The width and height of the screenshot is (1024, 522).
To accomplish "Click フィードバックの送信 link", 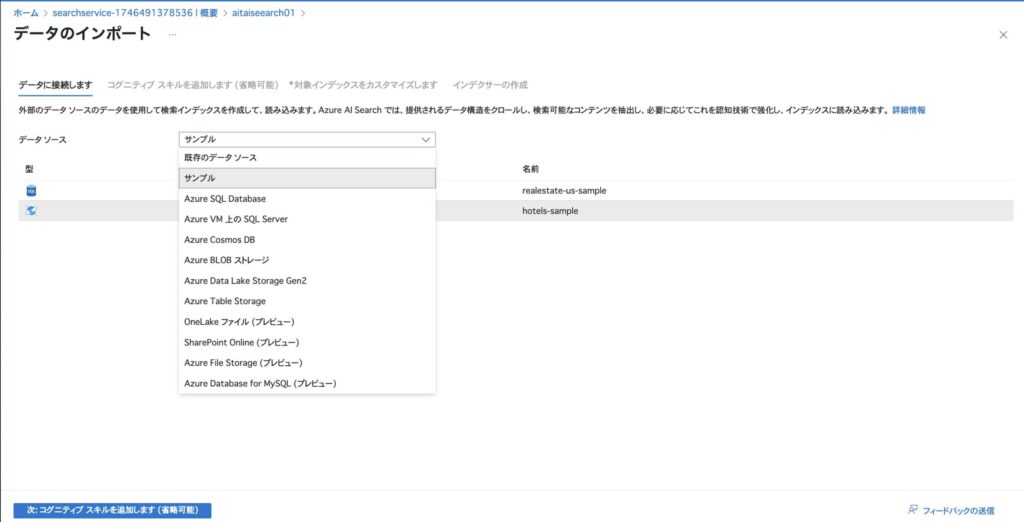I will (958, 510).
